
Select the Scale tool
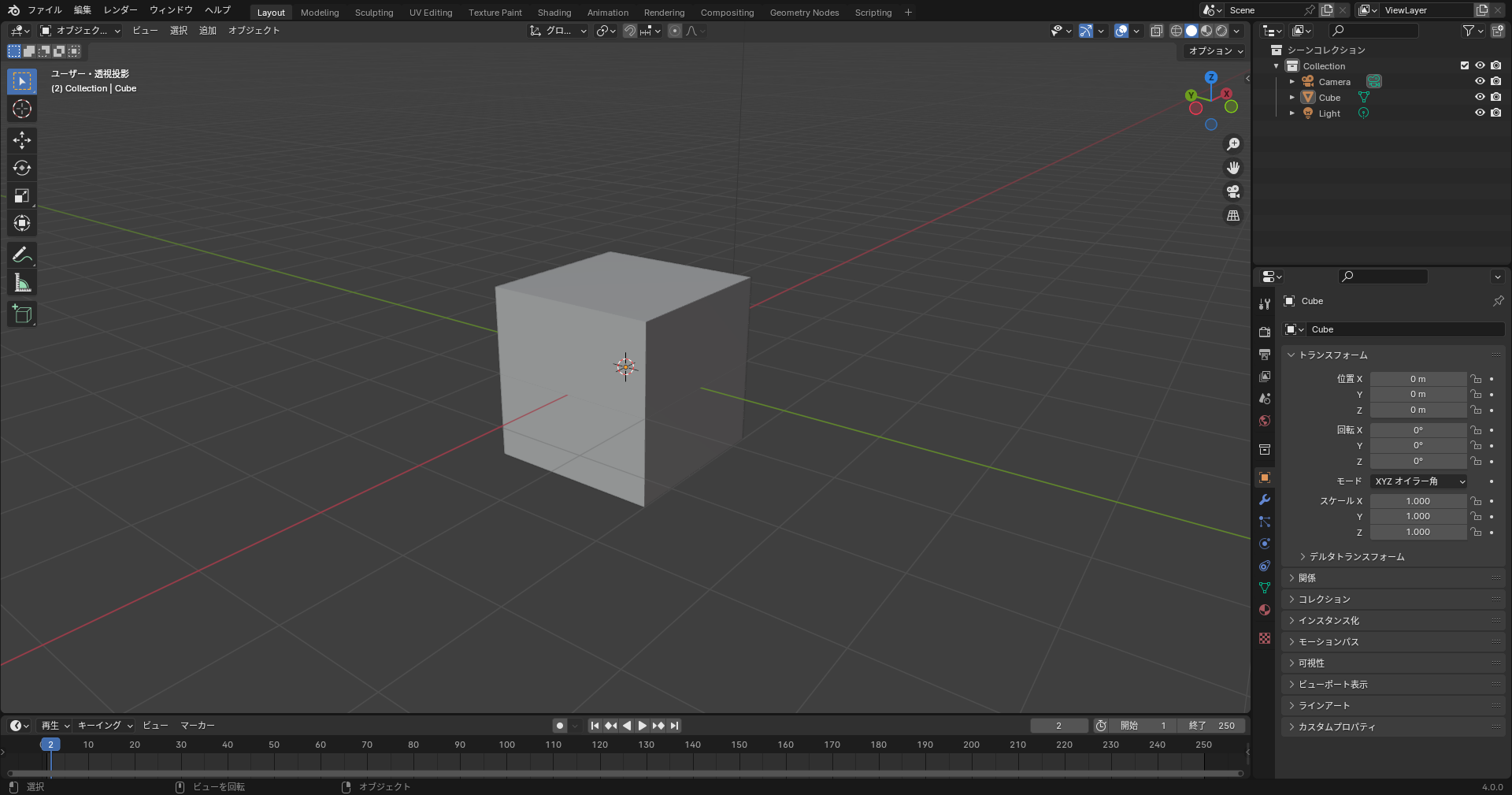coord(22,195)
